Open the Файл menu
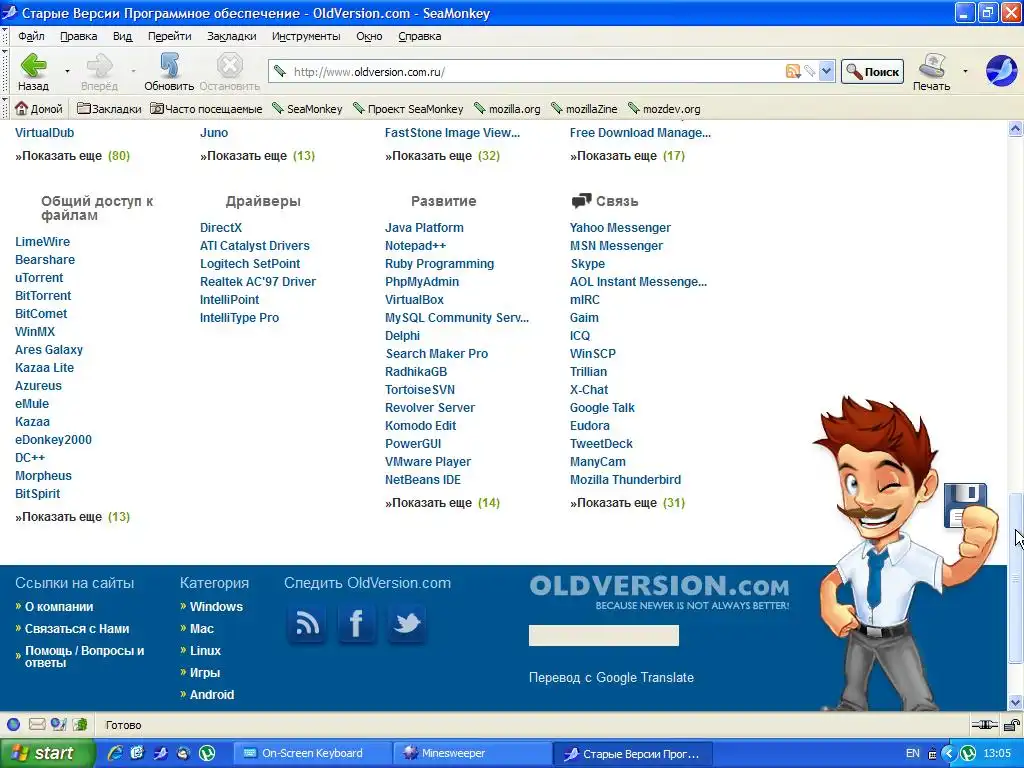1024x768 pixels. tap(31, 37)
